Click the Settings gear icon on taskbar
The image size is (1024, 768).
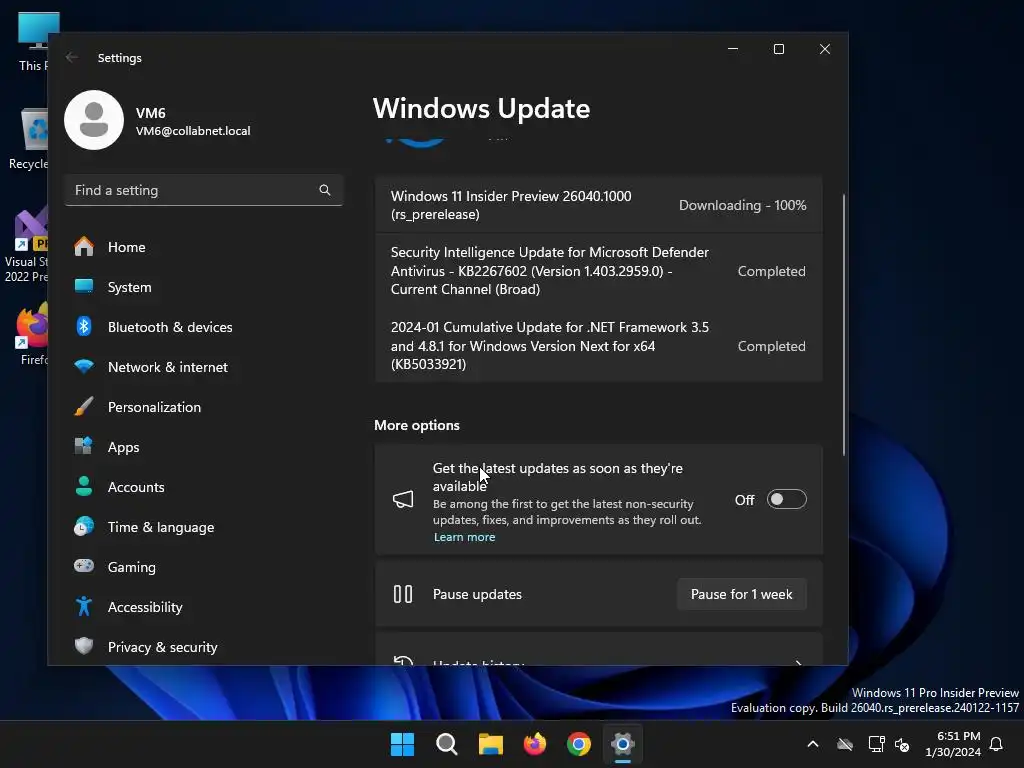pos(623,744)
